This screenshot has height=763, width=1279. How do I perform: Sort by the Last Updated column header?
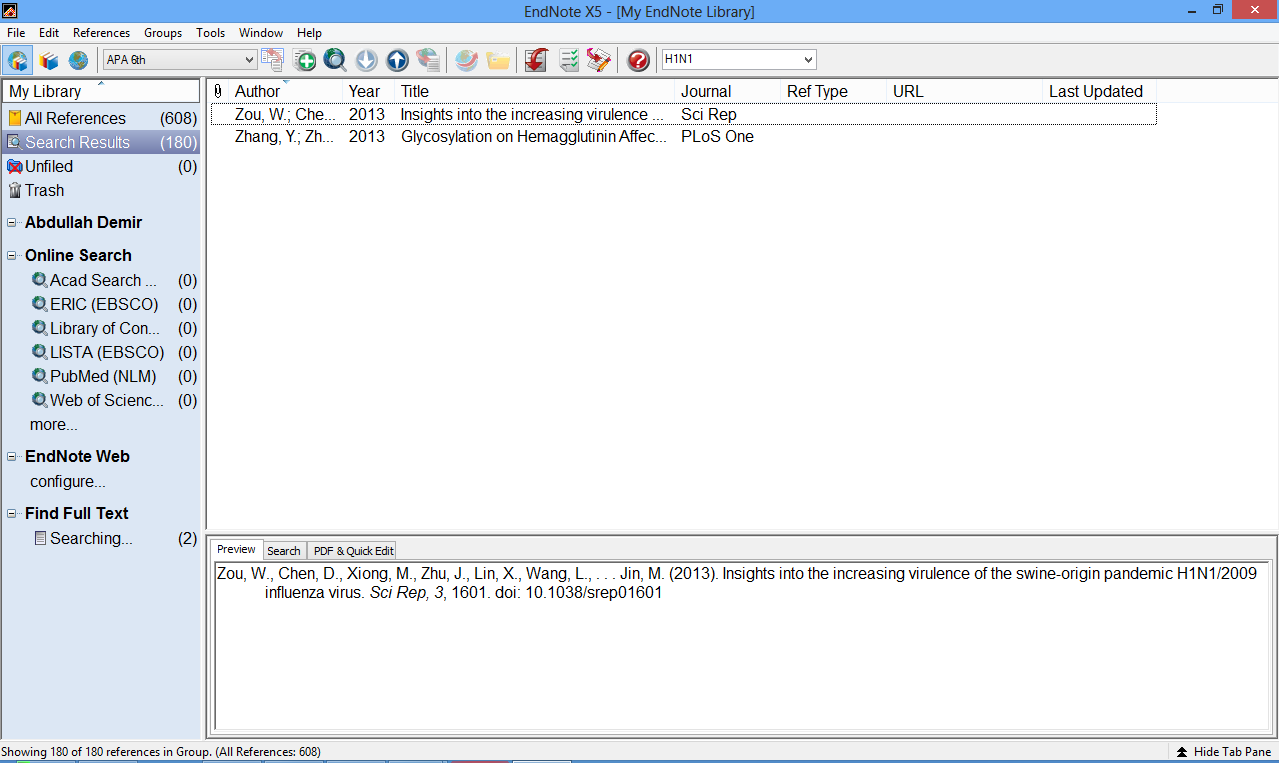click(1099, 91)
